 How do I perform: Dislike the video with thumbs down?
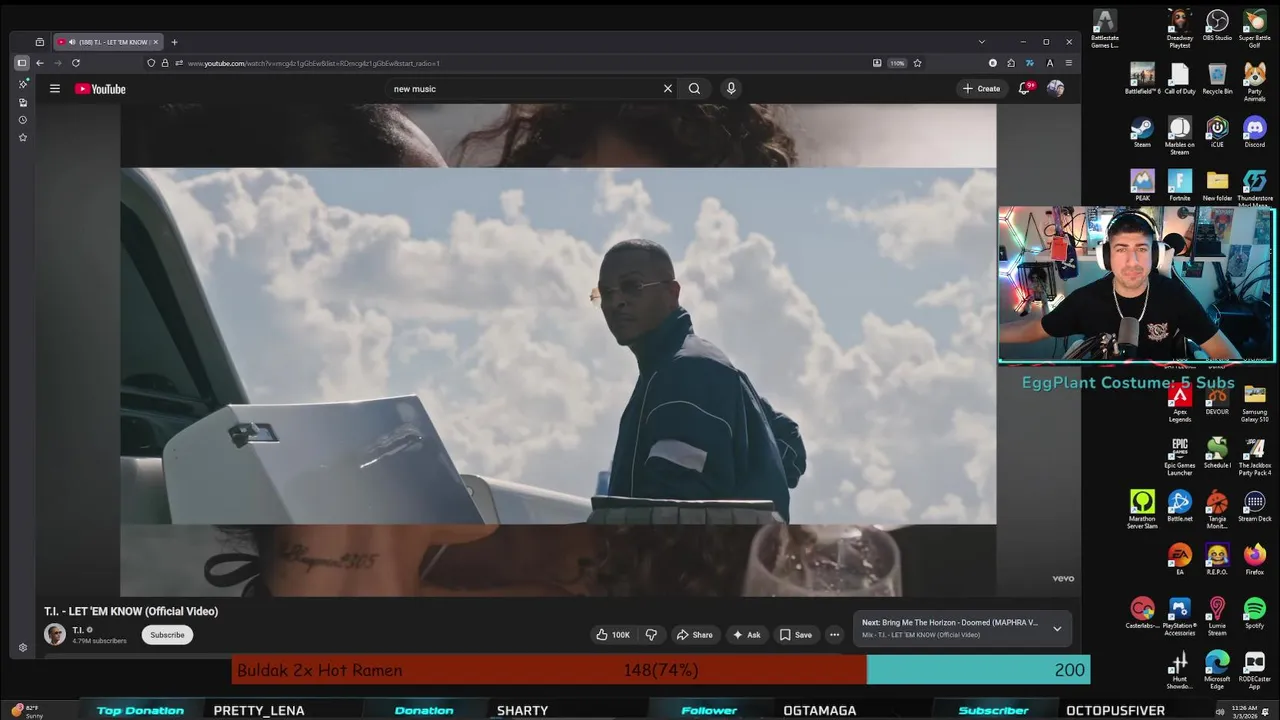pos(651,635)
